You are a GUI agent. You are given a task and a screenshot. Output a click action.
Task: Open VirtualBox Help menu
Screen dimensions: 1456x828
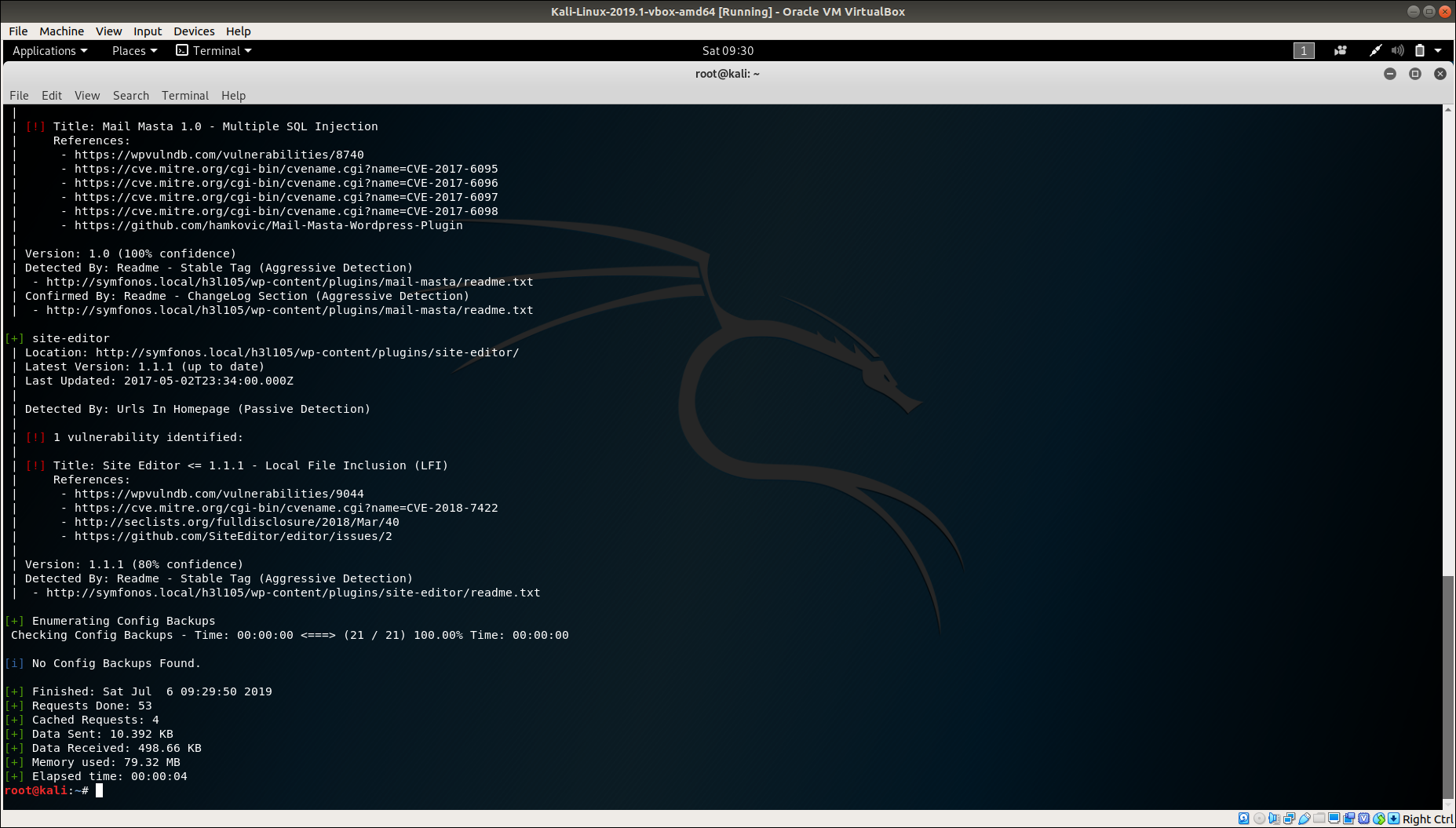click(239, 31)
